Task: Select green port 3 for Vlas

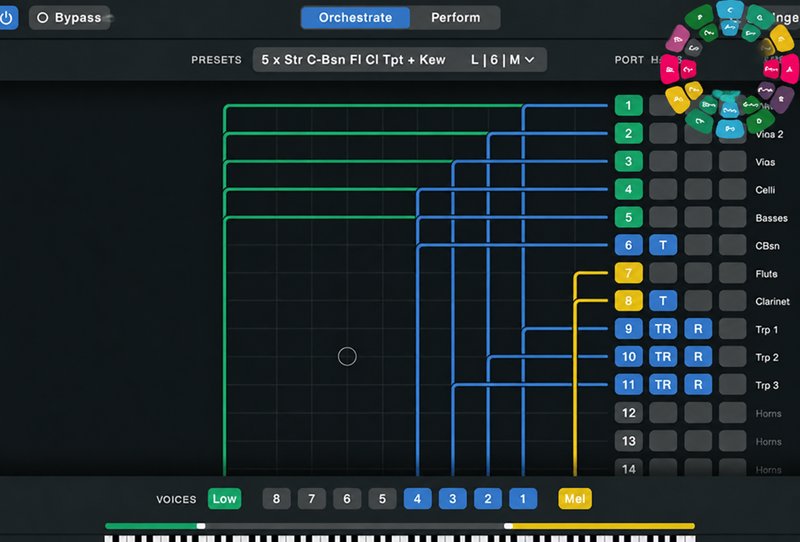Action: [629, 162]
